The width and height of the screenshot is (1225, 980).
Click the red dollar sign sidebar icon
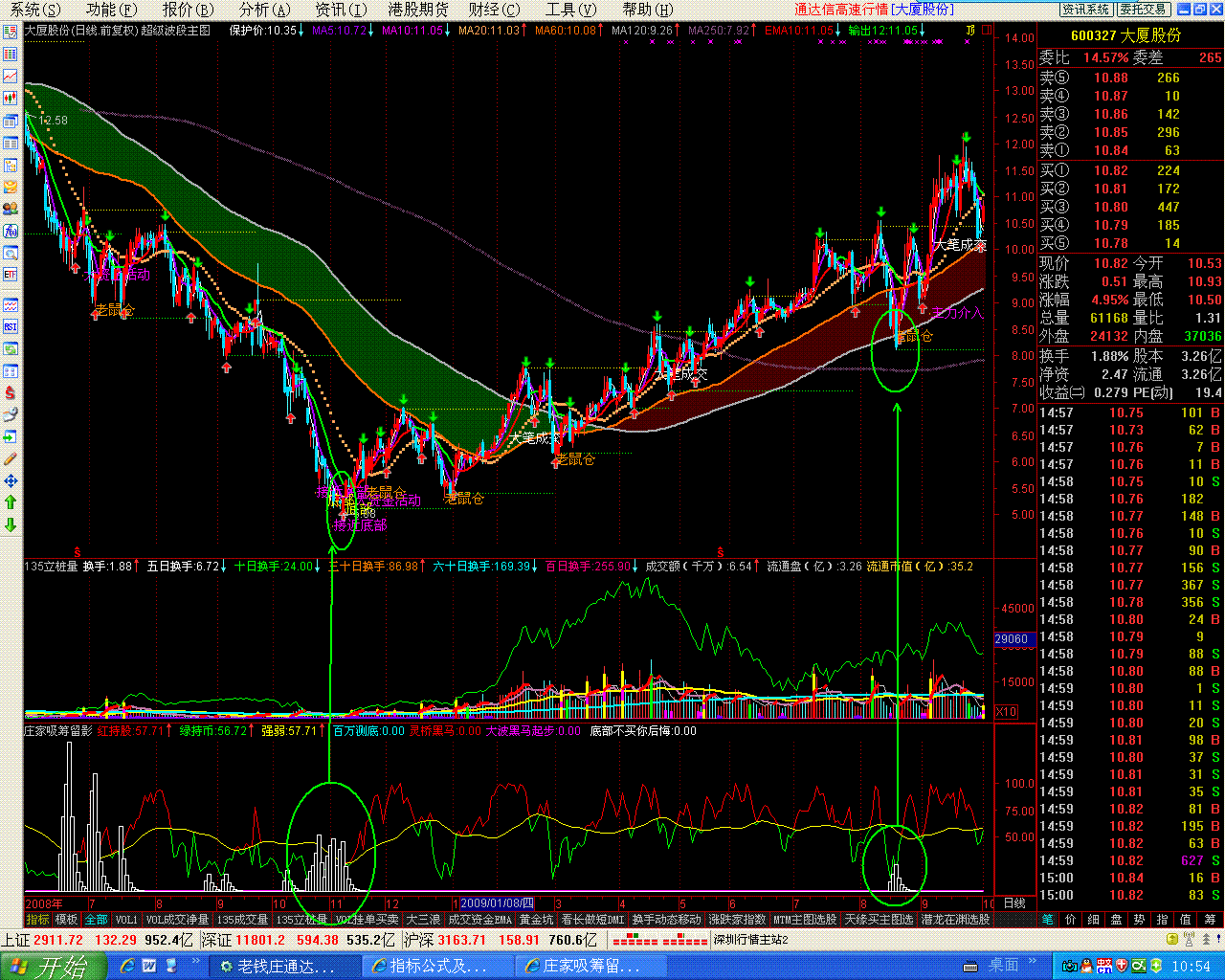[x=11, y=392]
